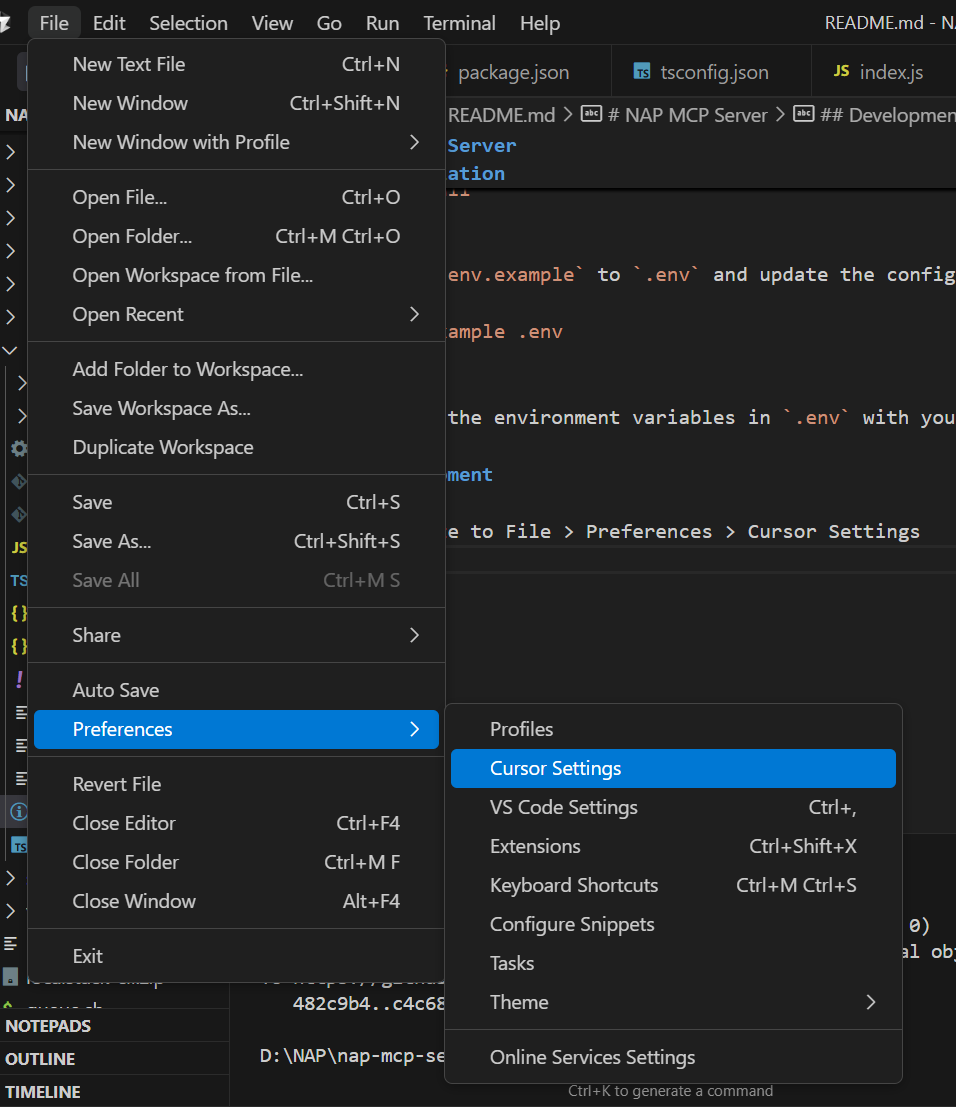956x1107 pixels.
Task: Click the gear file icon in explorer sidebar
Action: point(19,448)
